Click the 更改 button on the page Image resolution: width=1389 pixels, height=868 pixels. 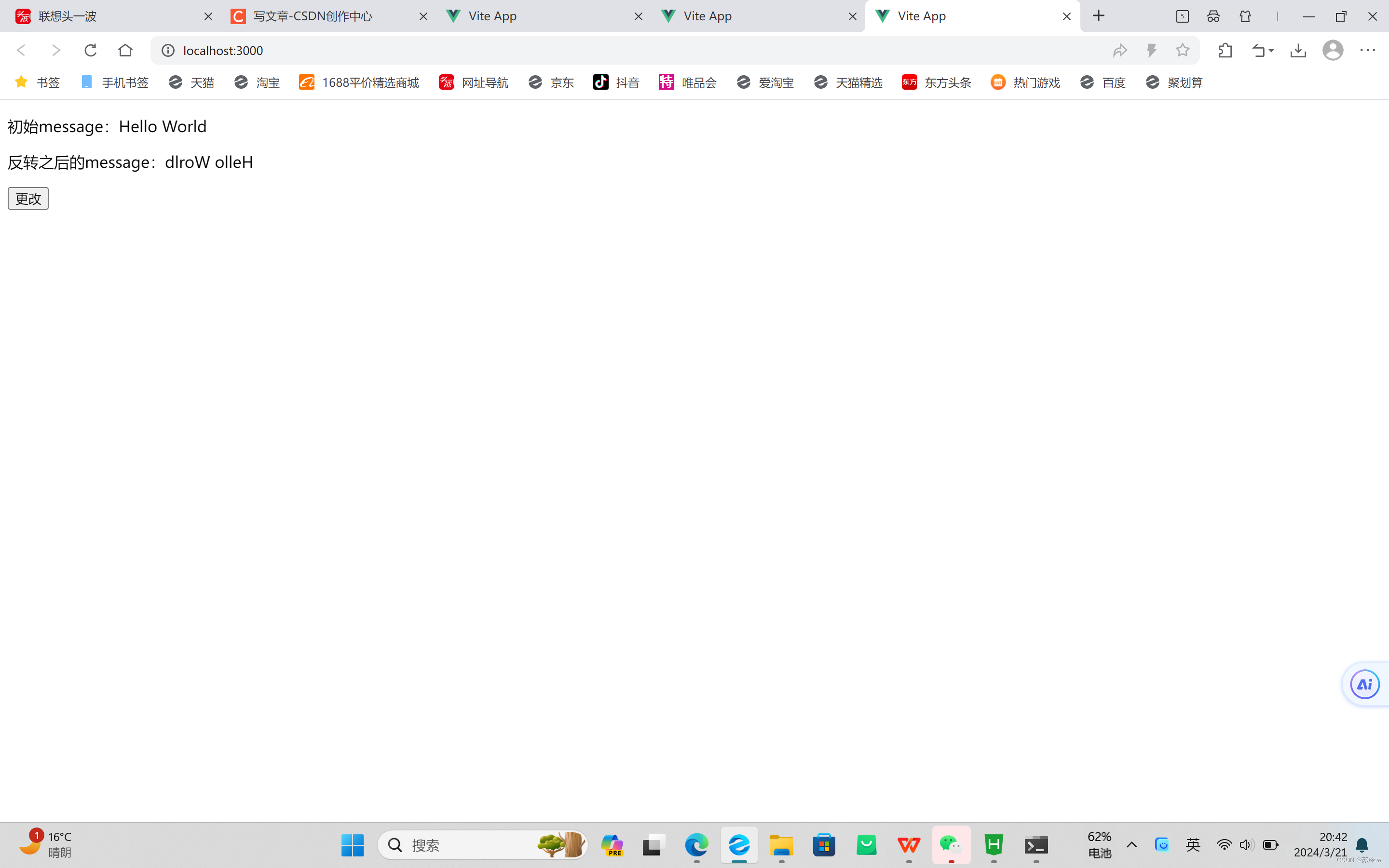point(27,199)
